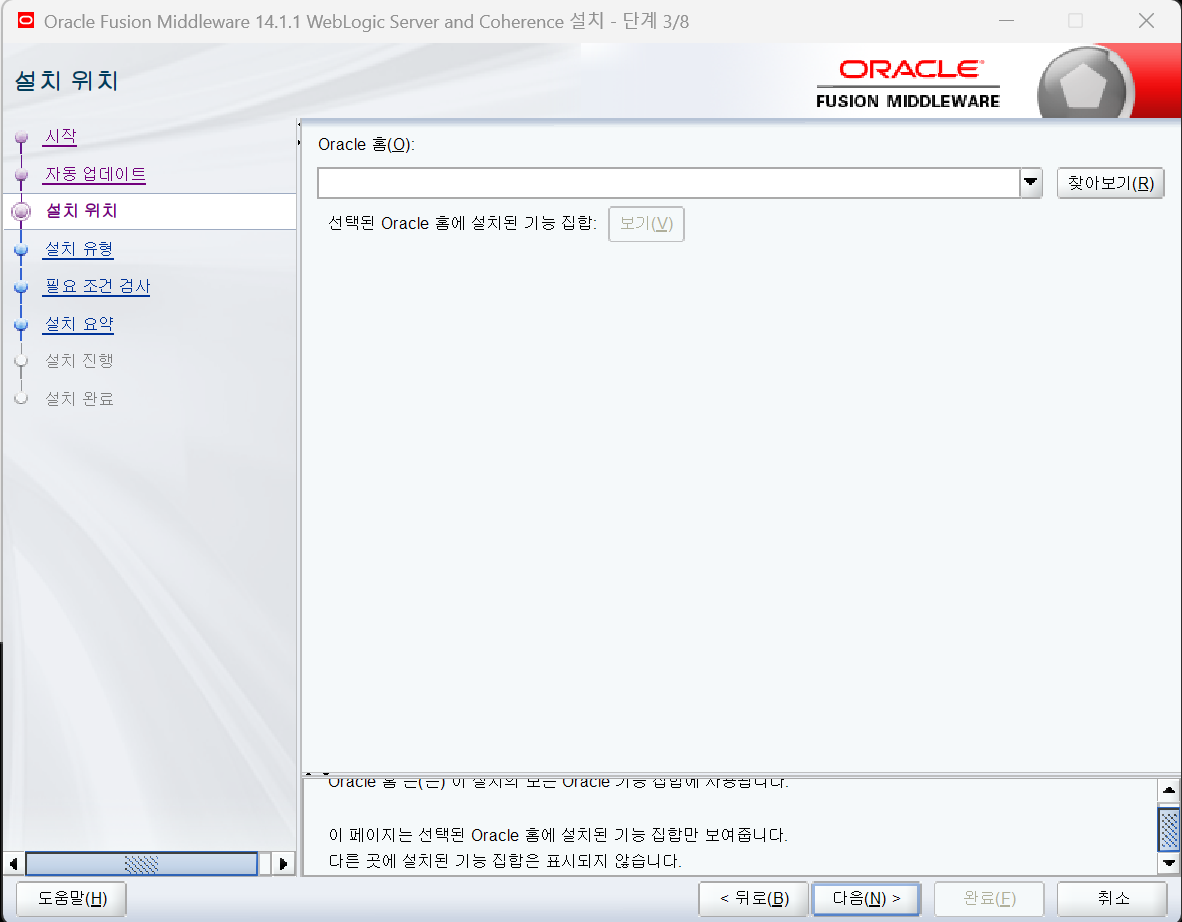The image size is (1182, 922).
Task: Open the 시작 step link
Action: (x=60, y=136)
